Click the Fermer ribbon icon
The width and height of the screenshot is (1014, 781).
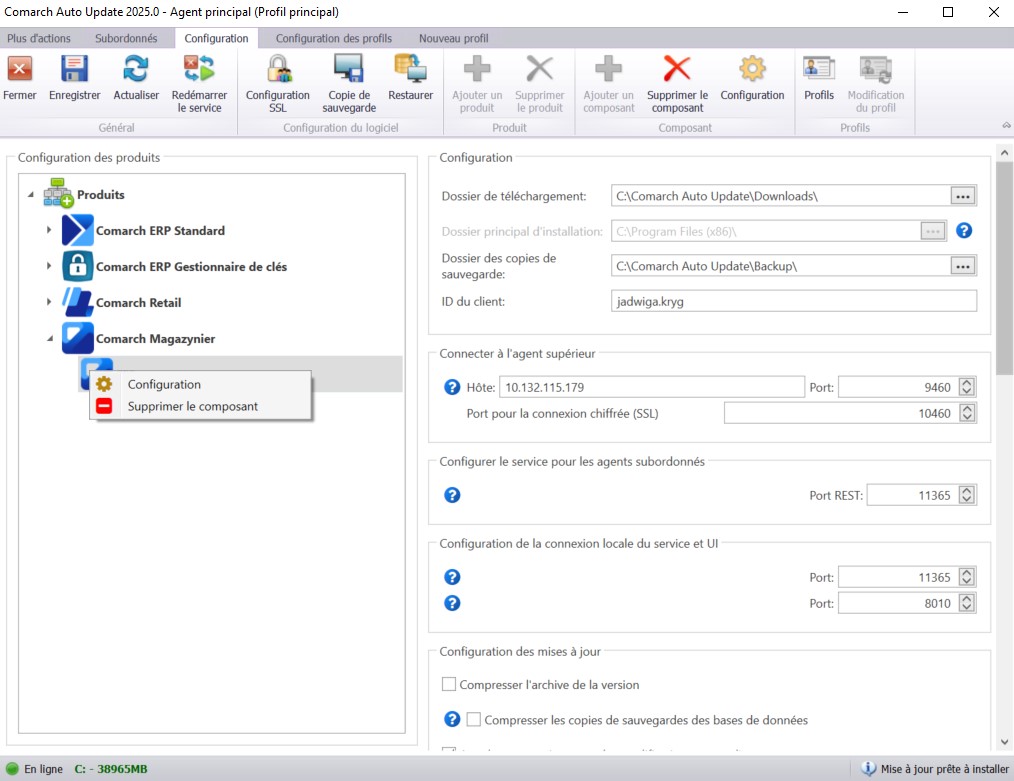point(19,69)
